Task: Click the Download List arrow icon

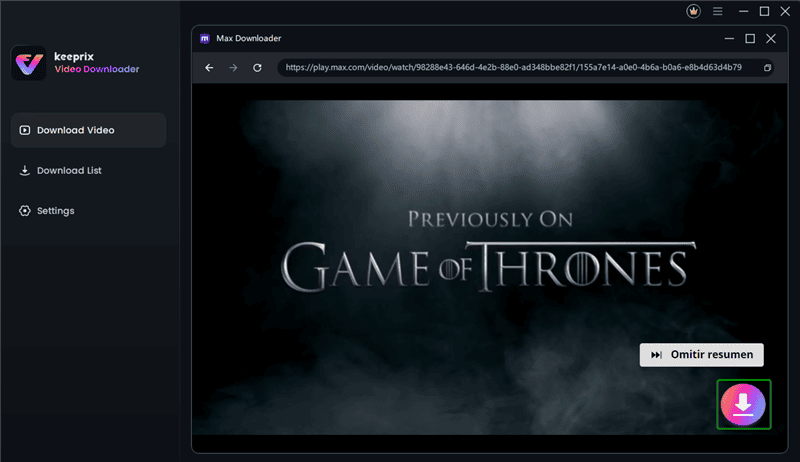Action: (x=24, y=170)
